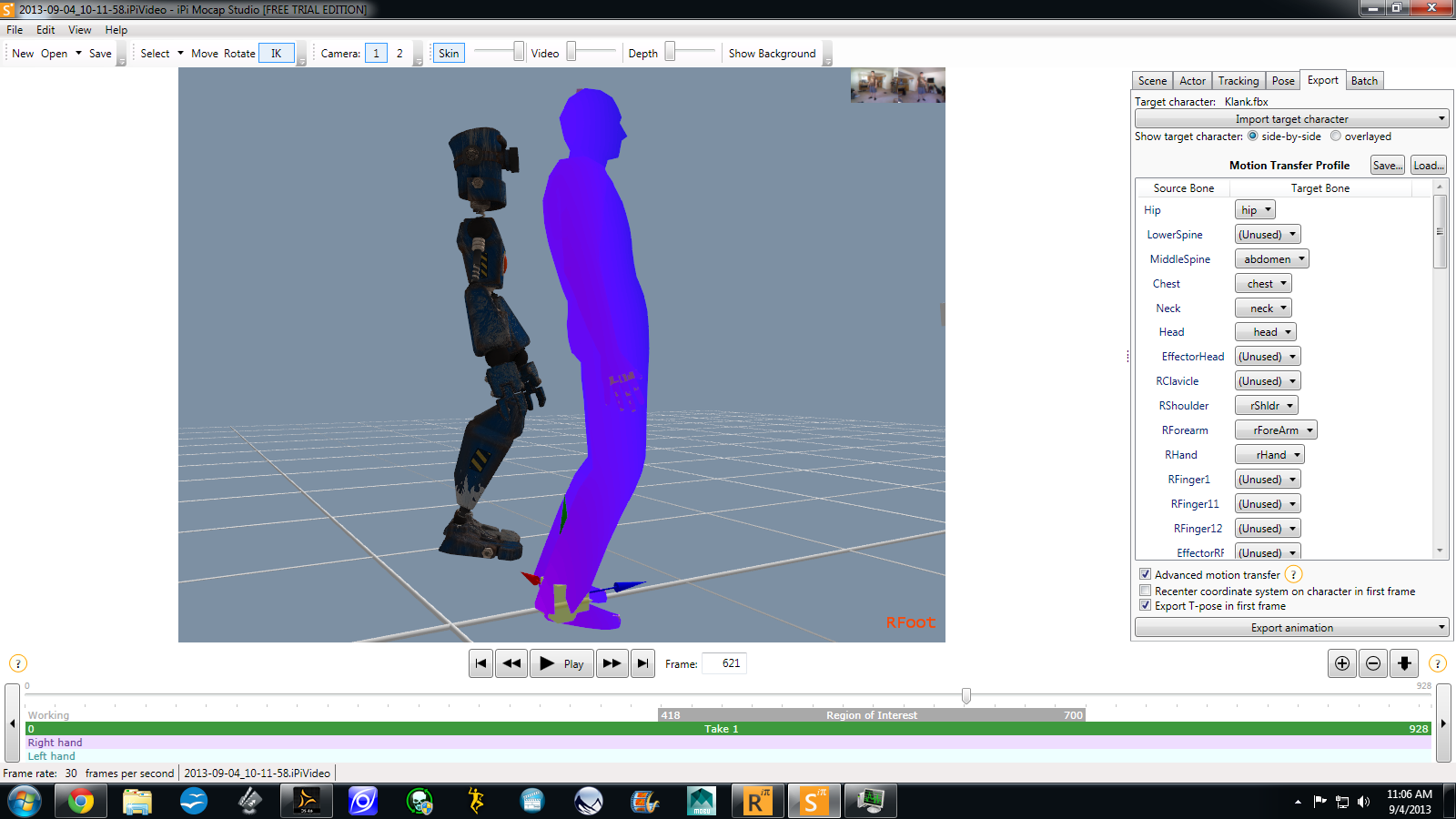Open the Import target character dropdown
This screenshot has width=1456, height=819.
1291,119
